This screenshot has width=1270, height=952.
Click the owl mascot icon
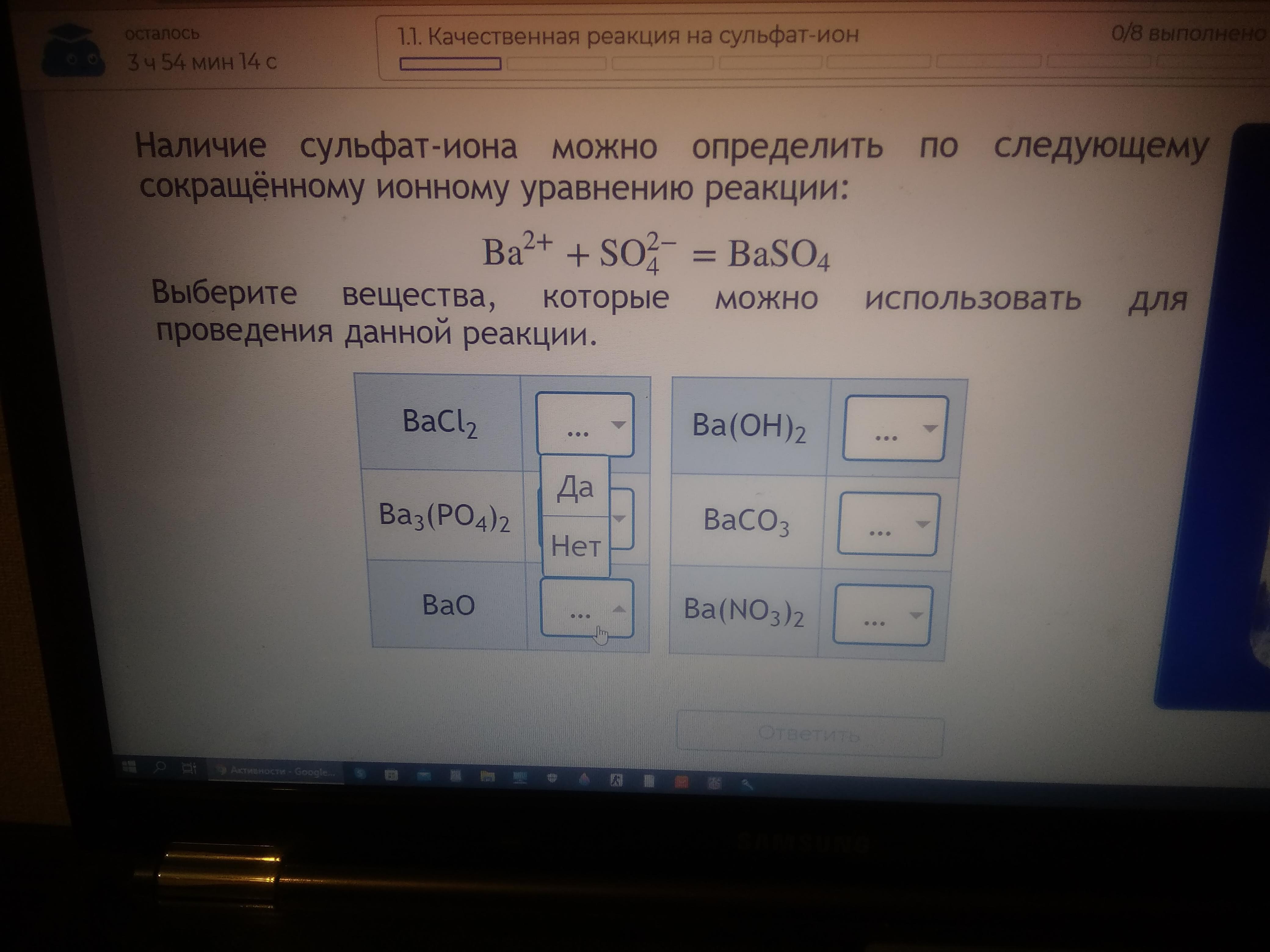point(73,52)
